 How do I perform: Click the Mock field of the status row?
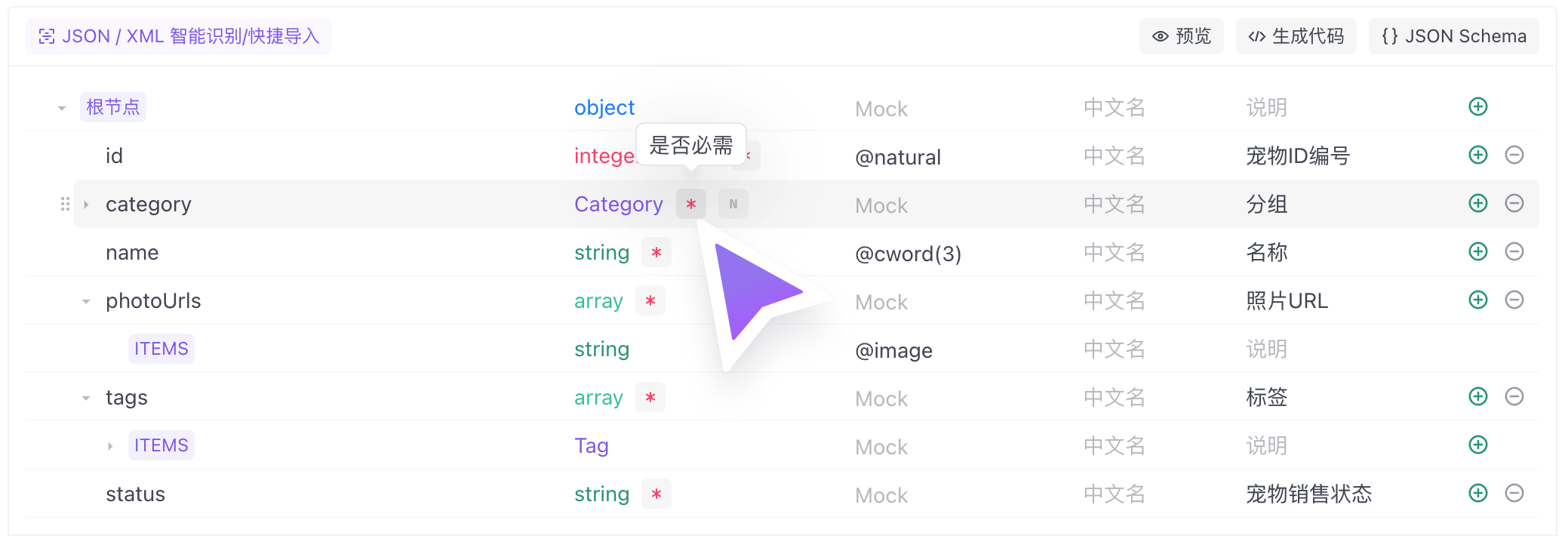point(881,495)
